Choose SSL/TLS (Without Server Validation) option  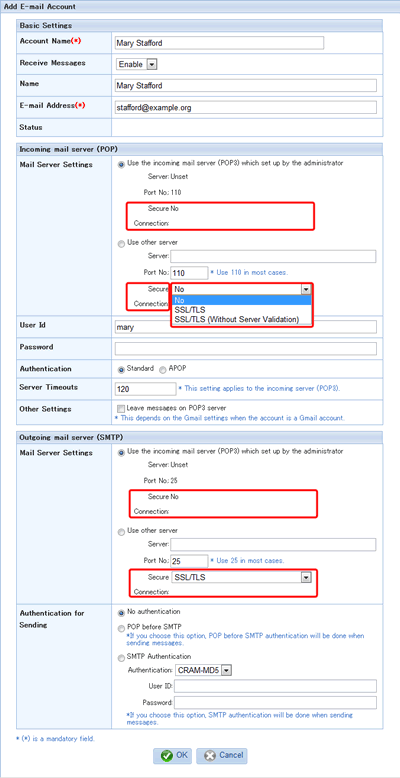click(x=242, y=320)
